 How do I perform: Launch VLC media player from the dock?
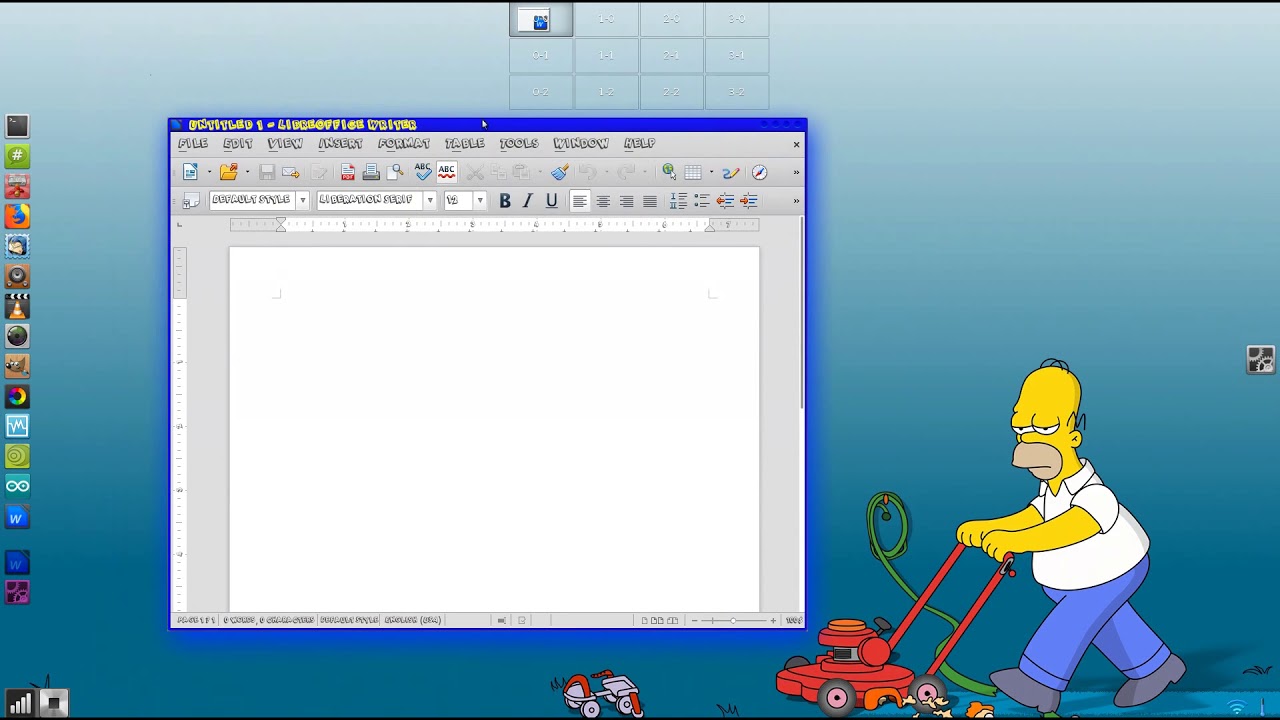[x=17, y=306]
